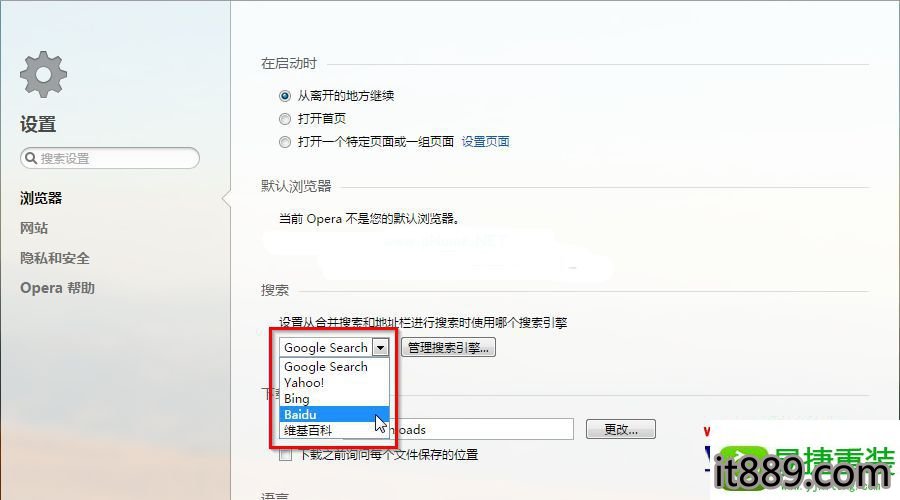Click the search engine dropdown arrow
The image size is (900, 500).
pyautogui.click(x=381, y=347)
